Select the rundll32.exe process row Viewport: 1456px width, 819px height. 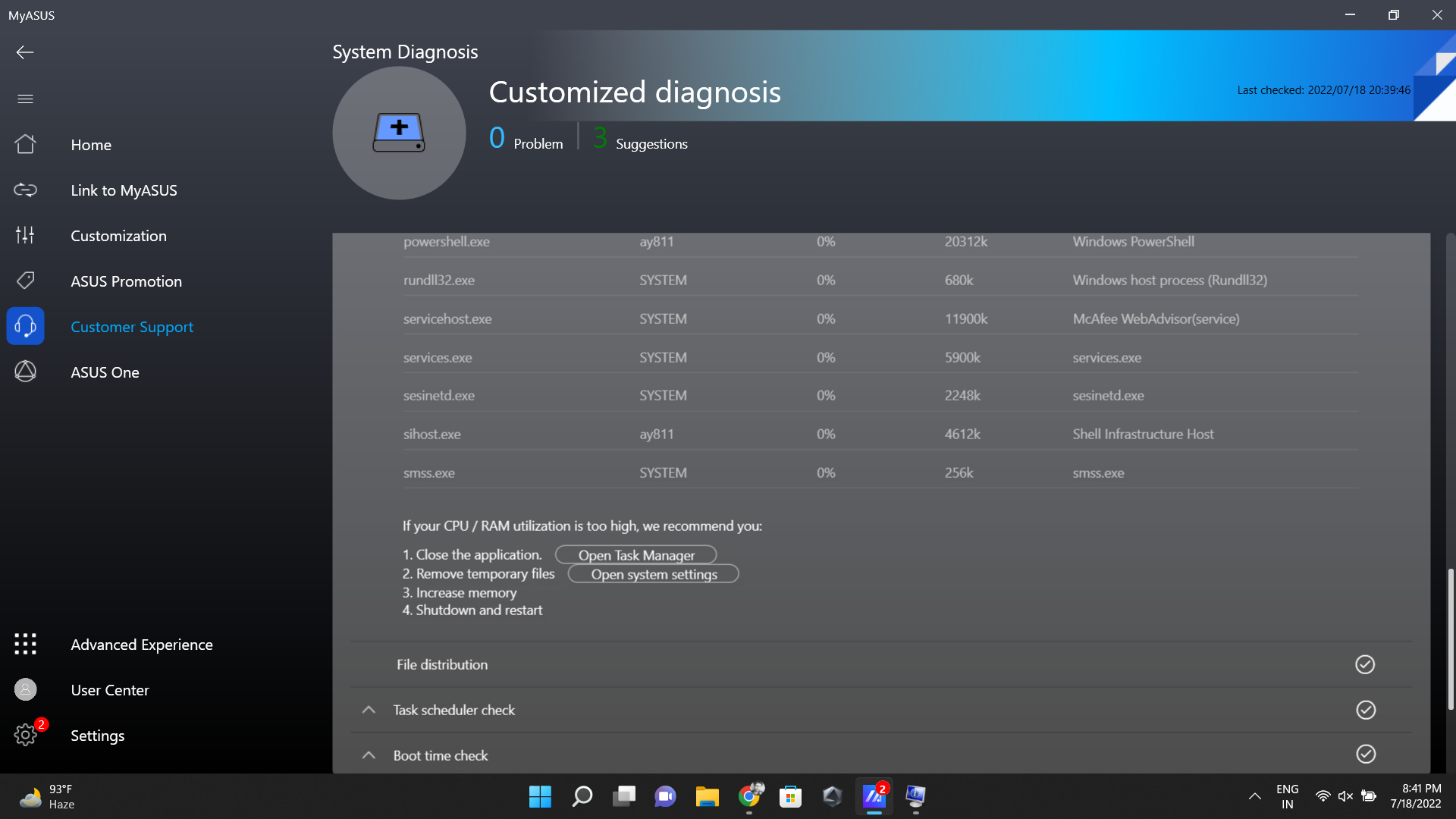(x=880, y=280)
